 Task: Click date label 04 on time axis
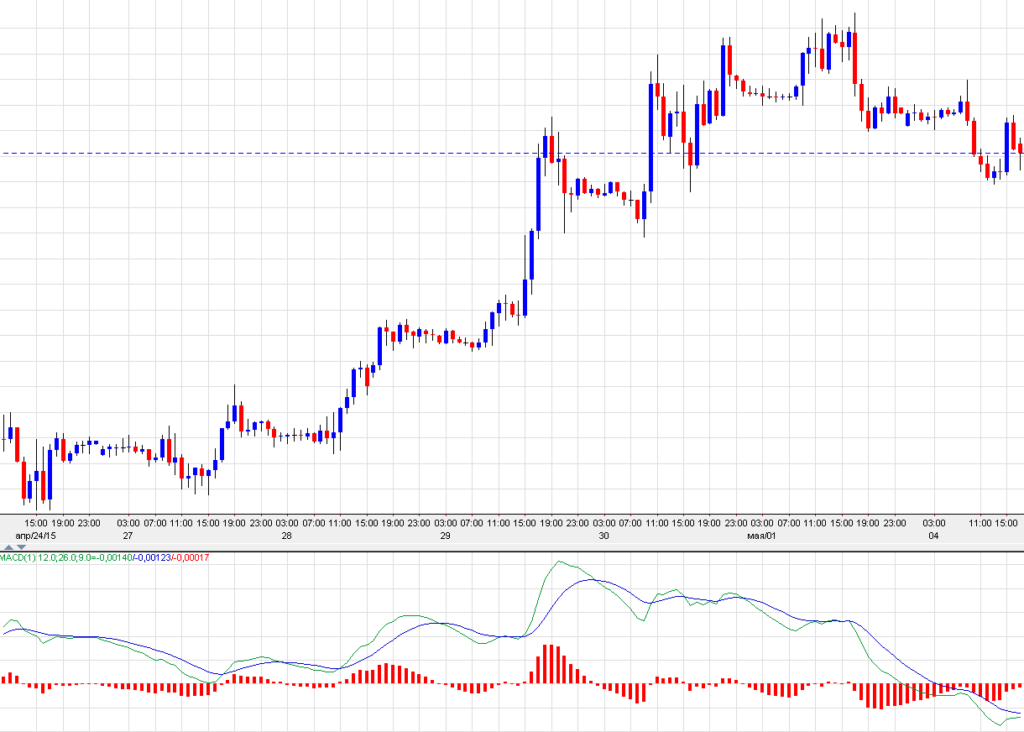[934, 536]
